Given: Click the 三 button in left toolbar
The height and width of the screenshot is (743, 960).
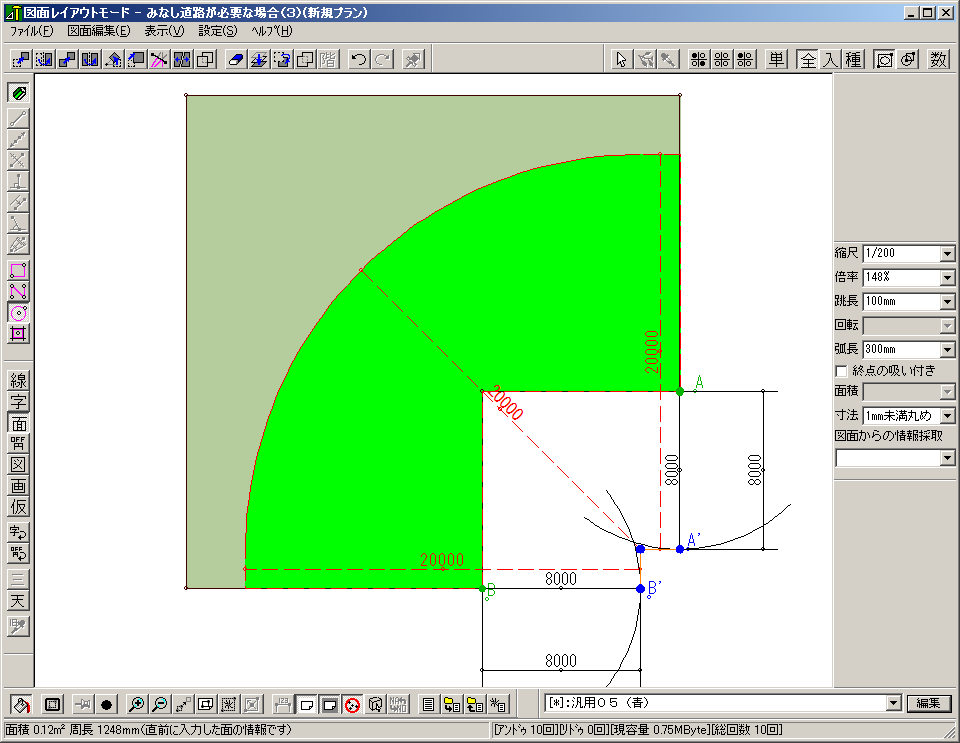Looking at the screenshot, I should [x=18, y=579].
